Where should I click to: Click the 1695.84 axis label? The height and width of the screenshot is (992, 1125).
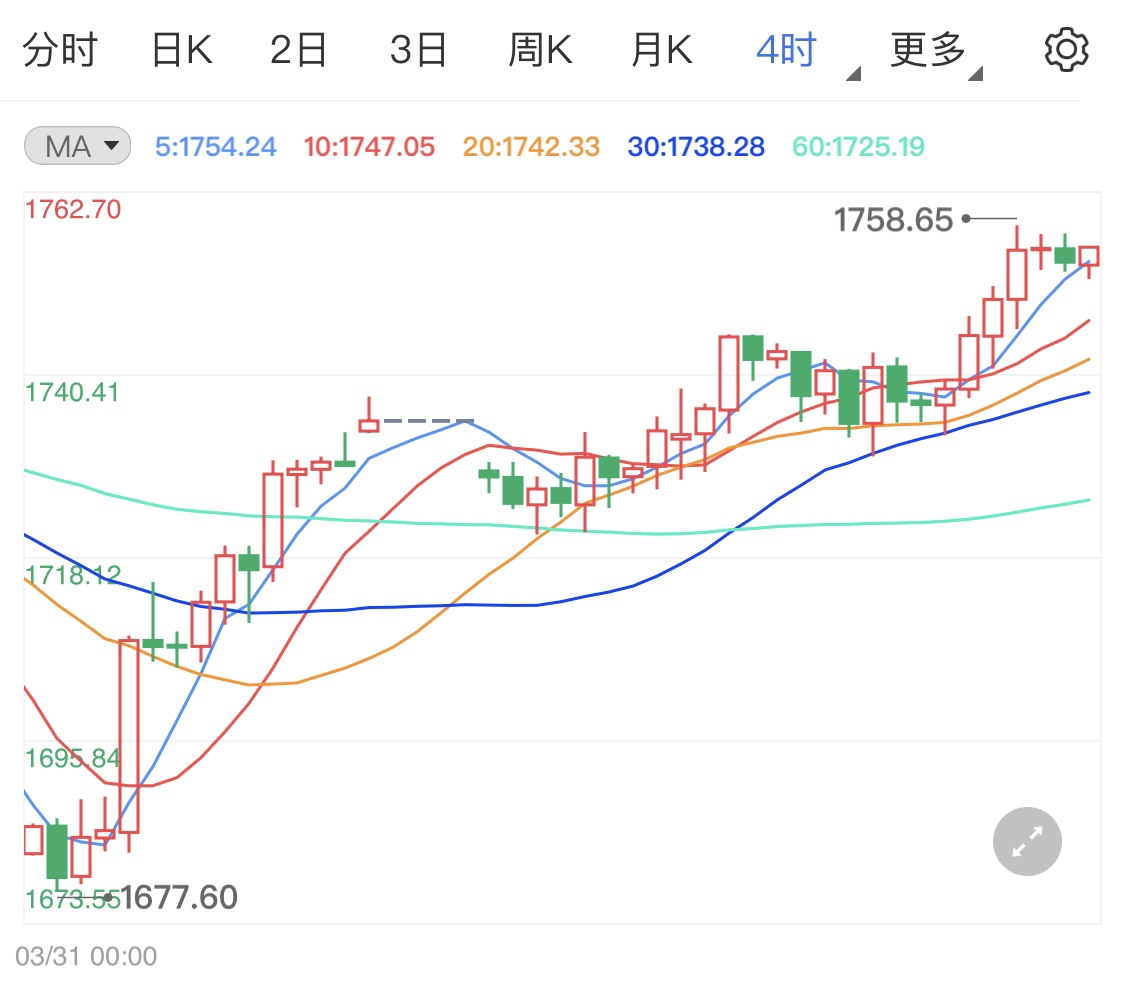point(72,757)
